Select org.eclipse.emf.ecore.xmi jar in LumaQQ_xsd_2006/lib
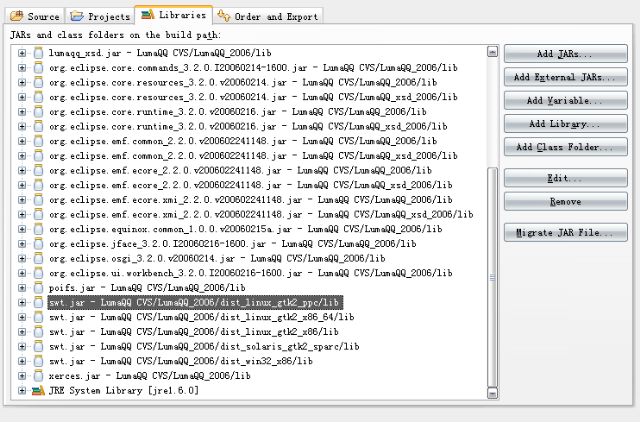This screenshot has width=640, height=422. pos(261,215)
